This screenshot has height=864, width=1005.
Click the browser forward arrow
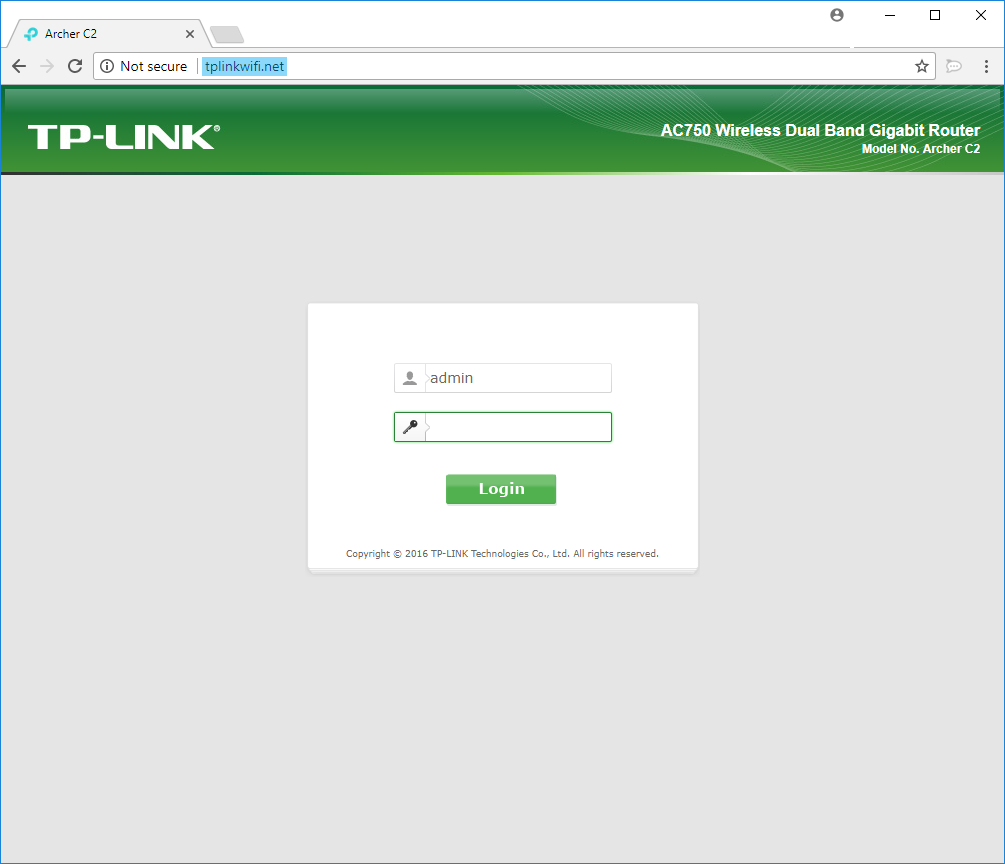tap(47, 66)
